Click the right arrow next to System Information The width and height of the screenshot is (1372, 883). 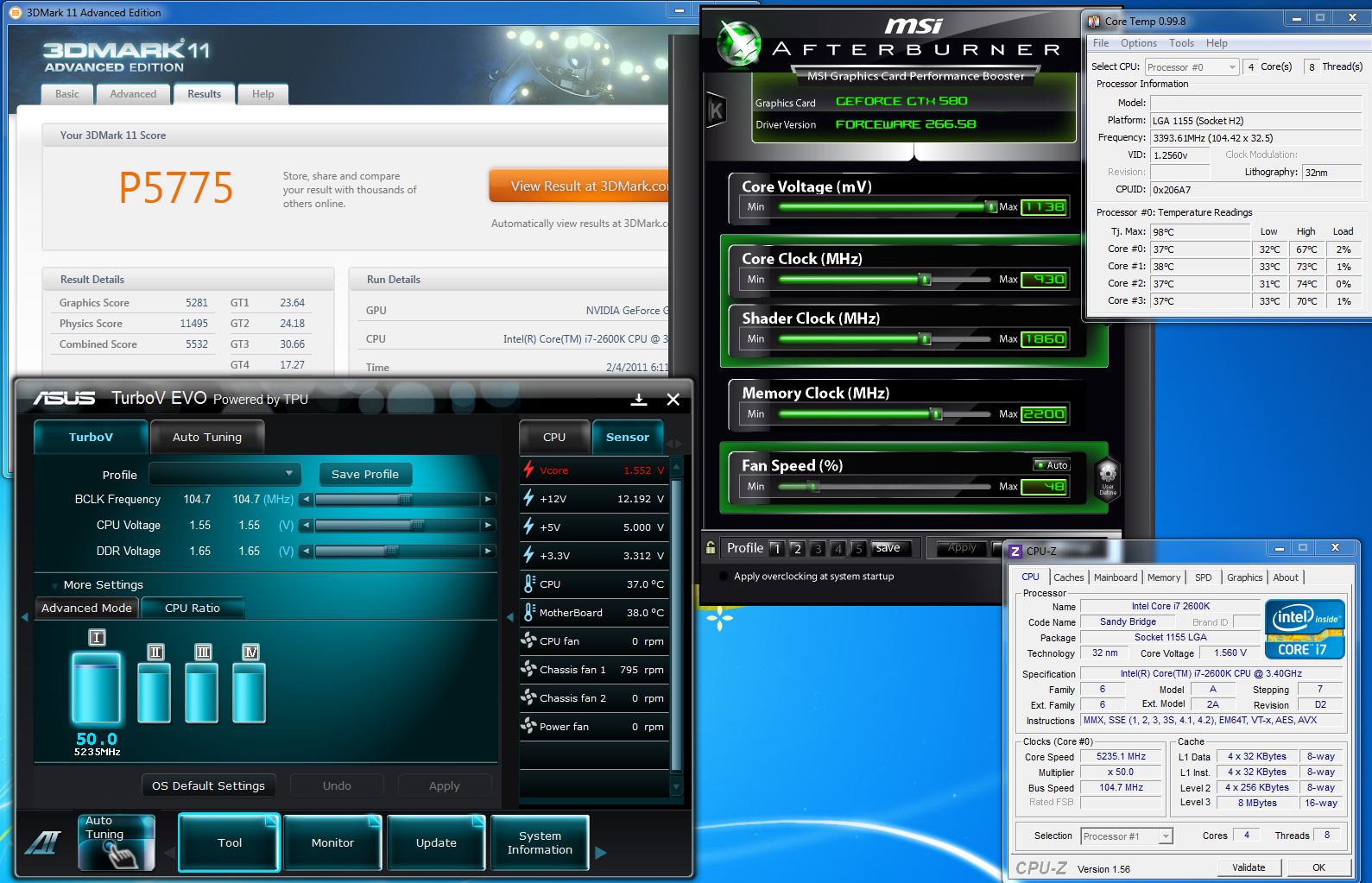click(x=601, y=853)
